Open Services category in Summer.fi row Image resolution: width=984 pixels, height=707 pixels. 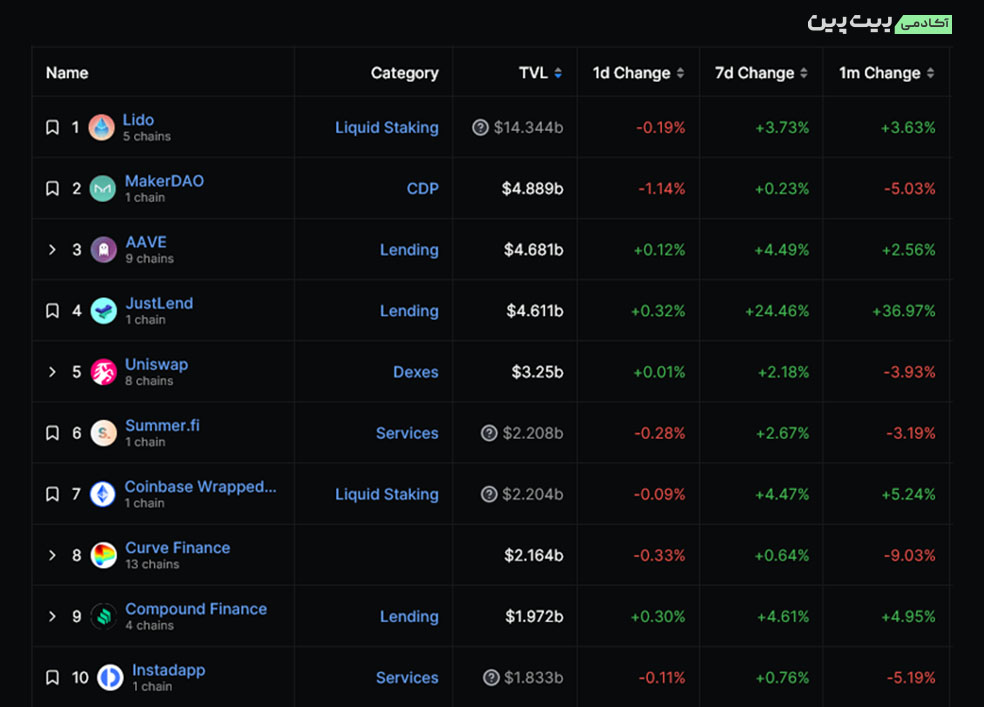point(407,433)
